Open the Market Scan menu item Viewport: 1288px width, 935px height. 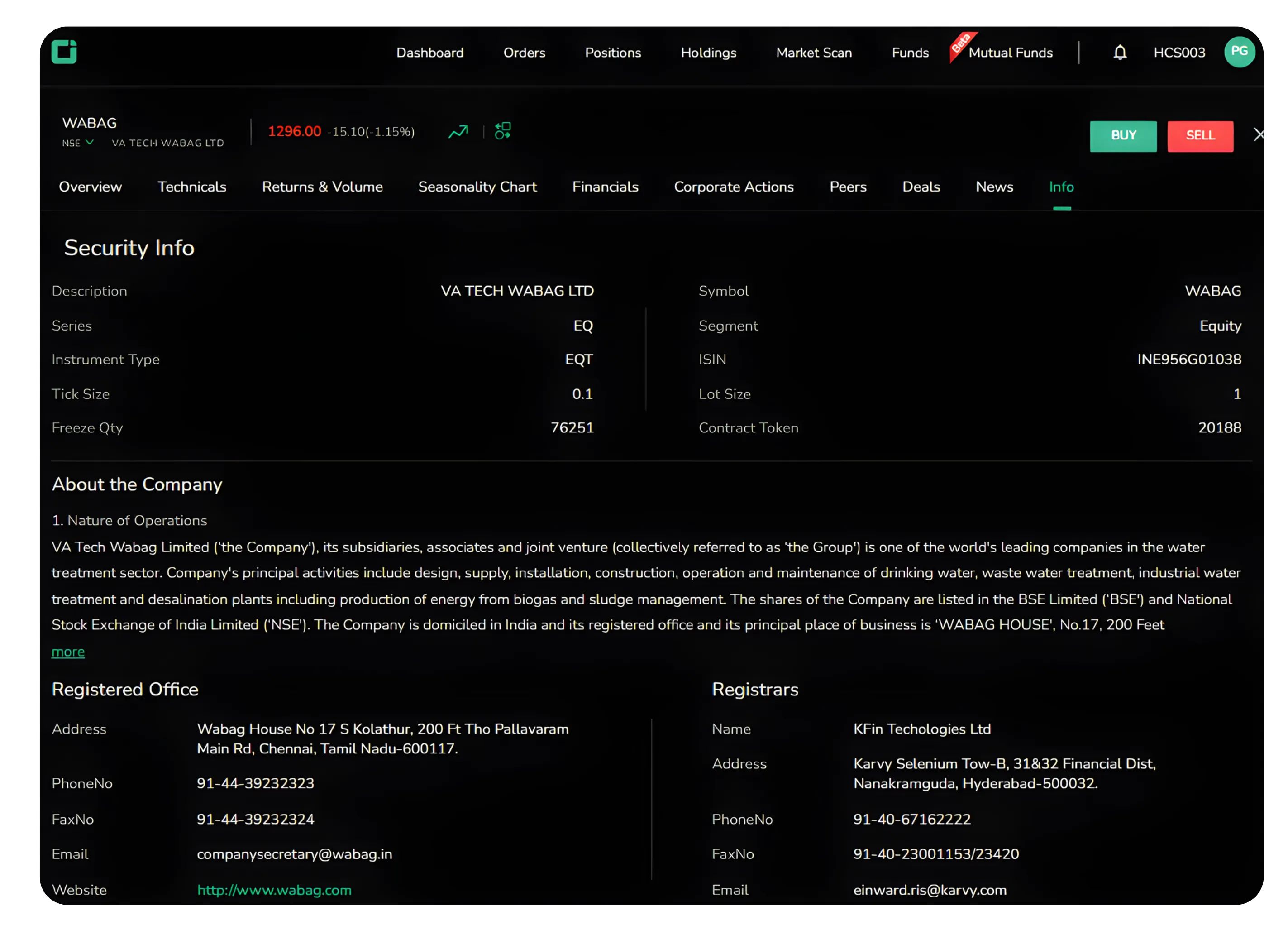coord(814,52)
